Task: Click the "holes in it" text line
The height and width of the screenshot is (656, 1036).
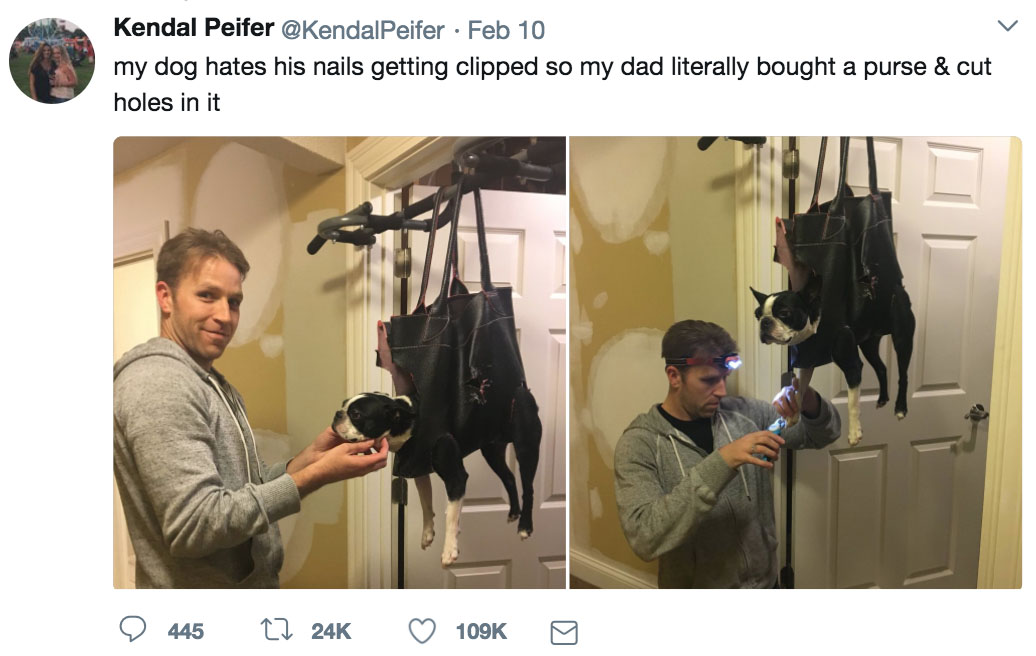Action: pyautogui.click(x=166, y=102)
